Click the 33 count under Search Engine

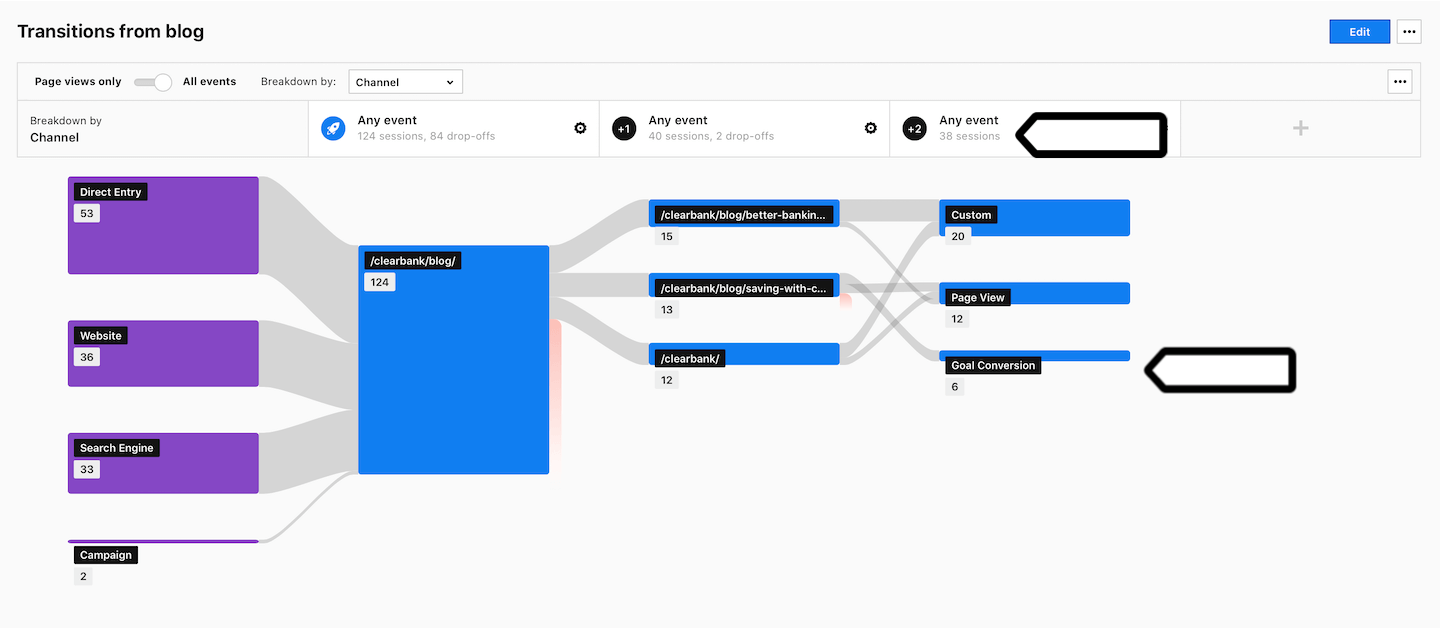(86, 469)
